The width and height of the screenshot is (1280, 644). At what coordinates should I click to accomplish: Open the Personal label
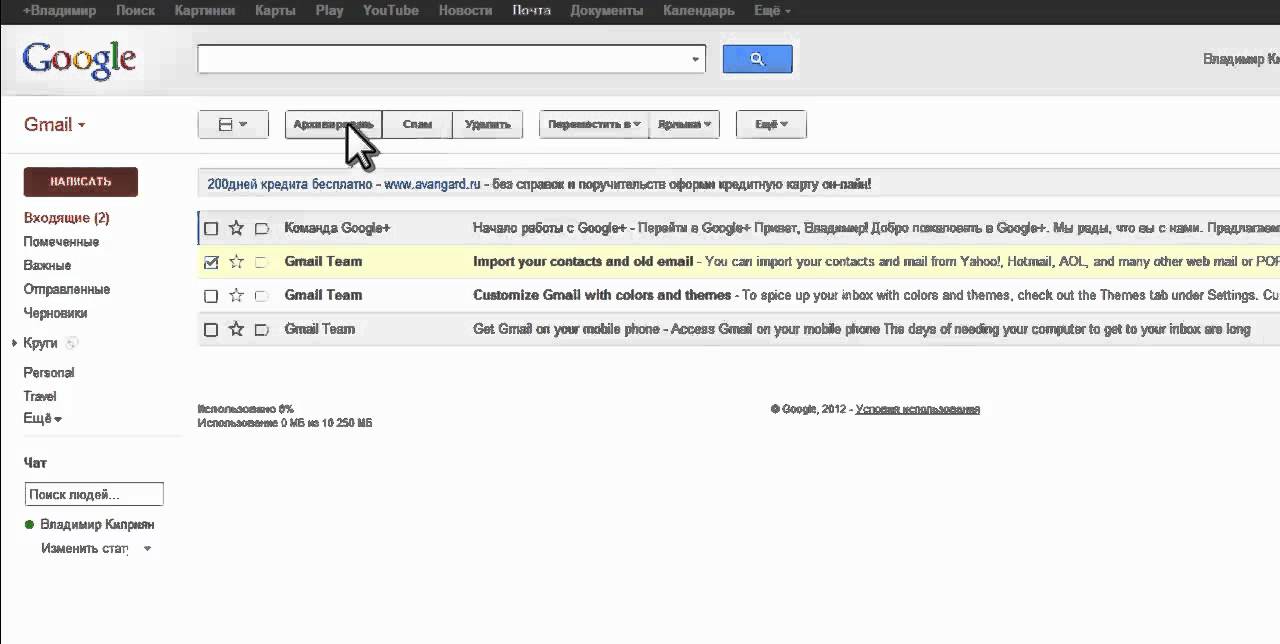(49, 373)
